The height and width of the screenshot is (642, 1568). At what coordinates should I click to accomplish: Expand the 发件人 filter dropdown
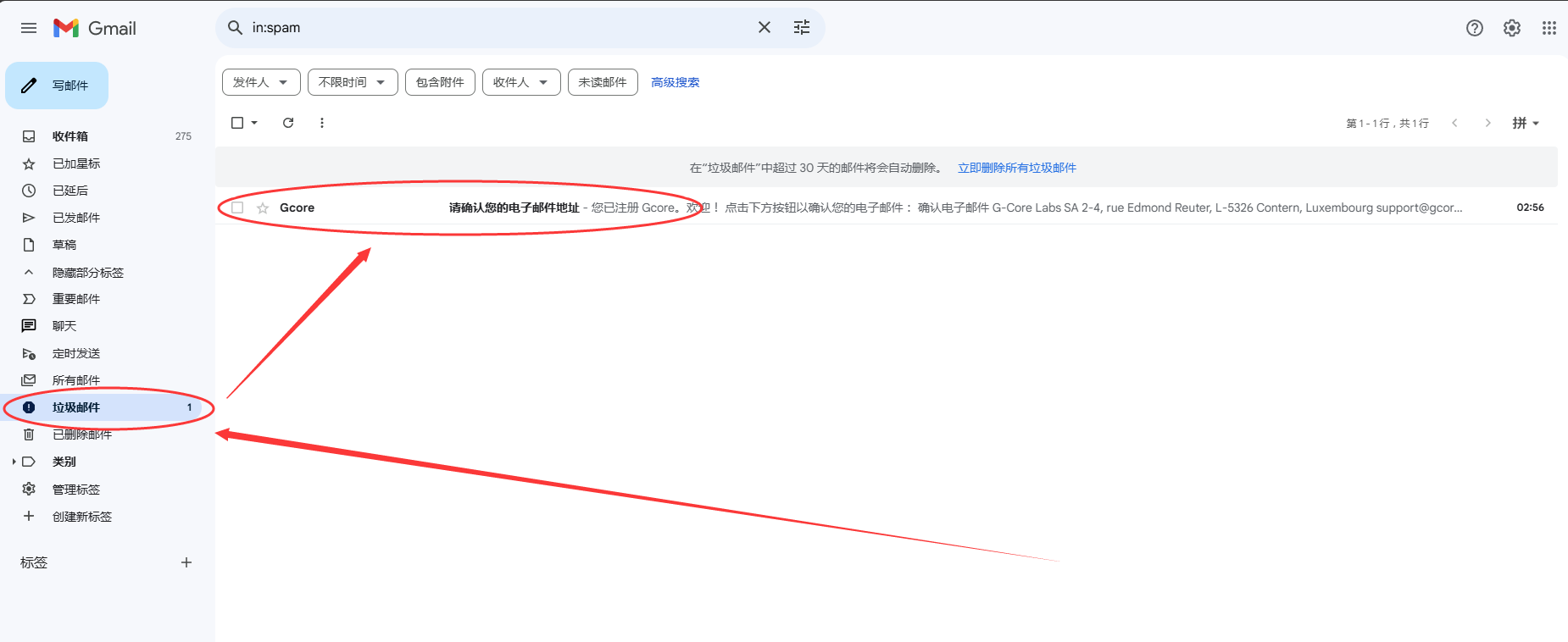point(261,82)
